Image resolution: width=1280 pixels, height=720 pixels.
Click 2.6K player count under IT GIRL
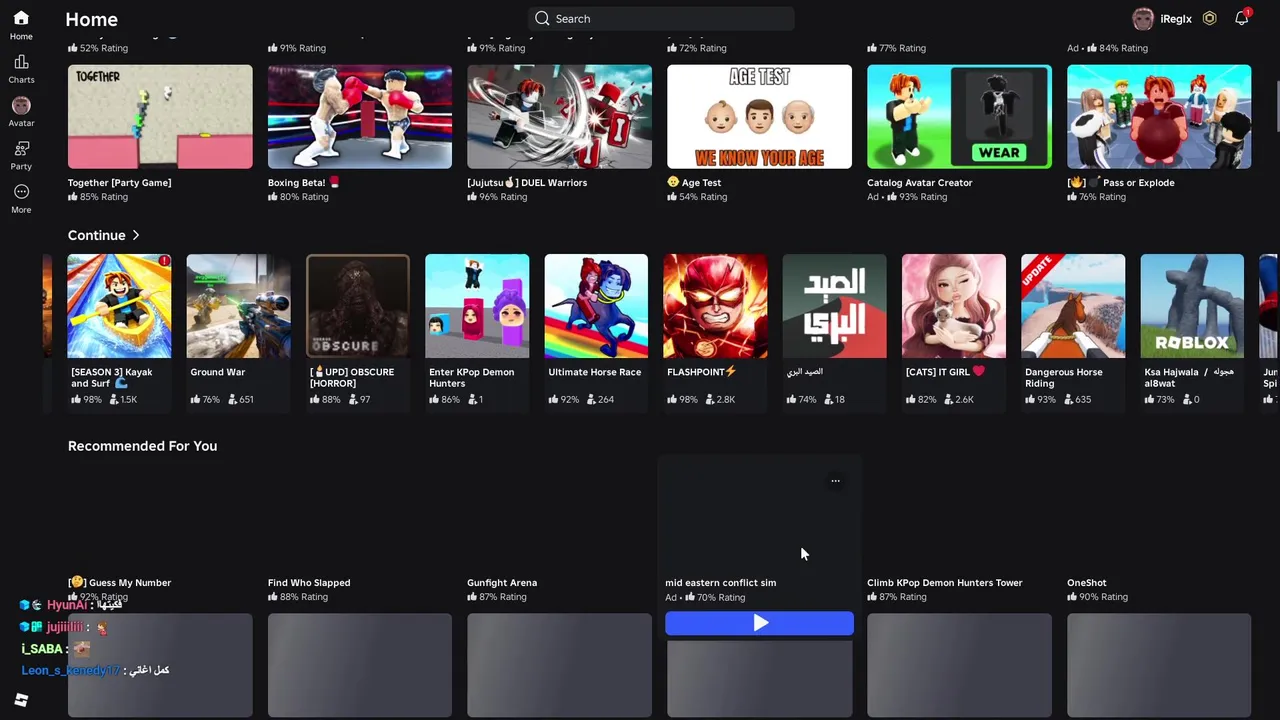coord(957,399)
